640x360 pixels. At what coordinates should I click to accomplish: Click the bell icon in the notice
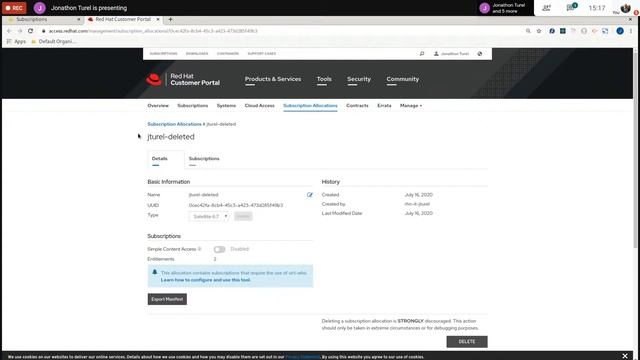[x=155, y=272]
